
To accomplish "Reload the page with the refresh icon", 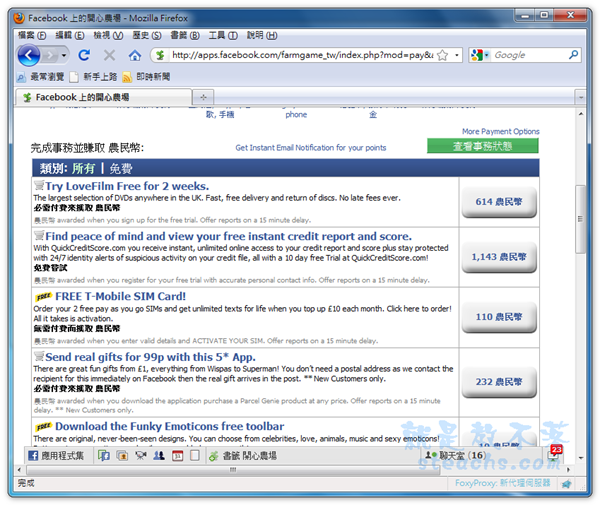I will (x=84, y=55).
